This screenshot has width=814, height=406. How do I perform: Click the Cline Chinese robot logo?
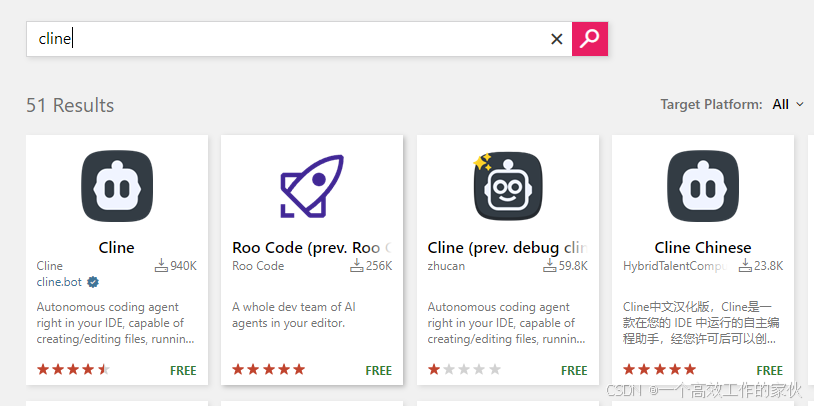tap(703, 186)
